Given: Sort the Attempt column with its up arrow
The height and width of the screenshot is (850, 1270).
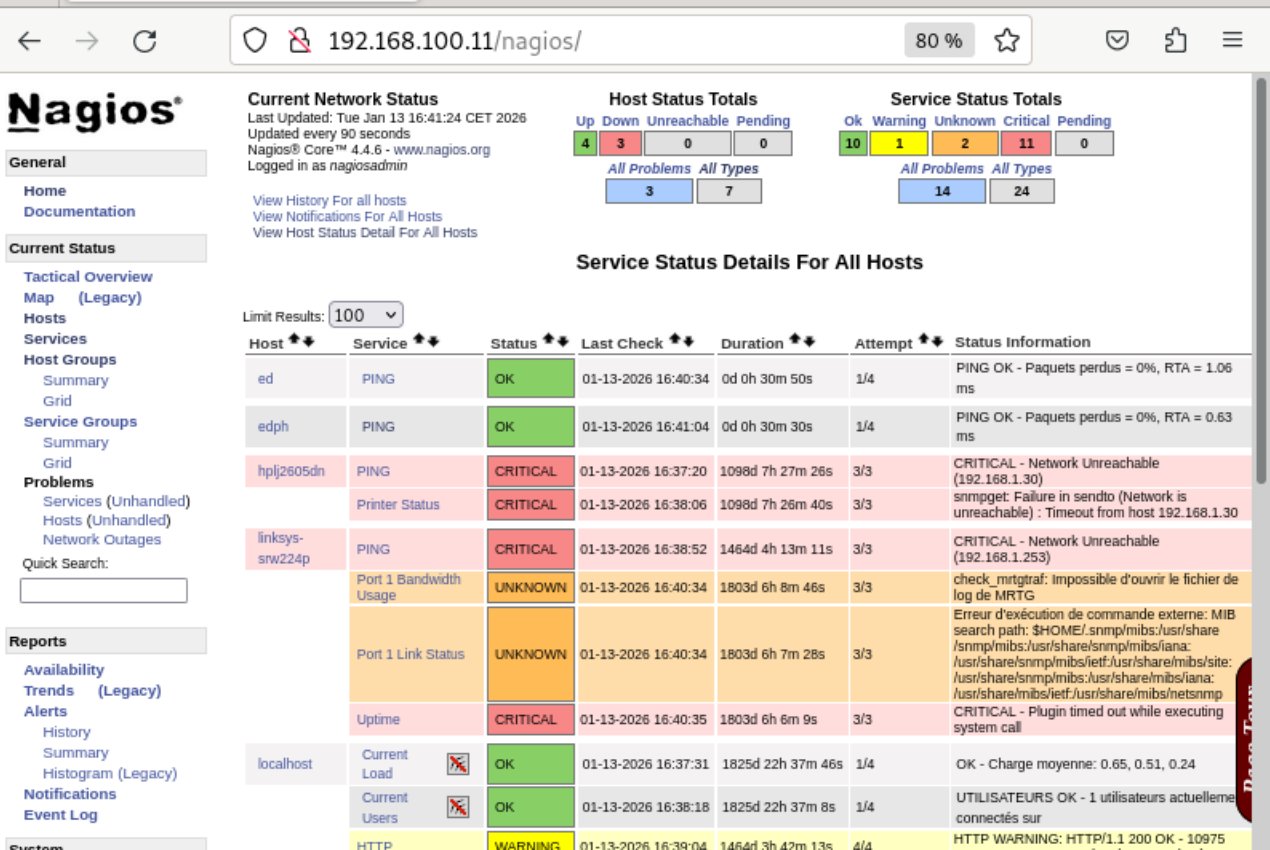Looking at the screenshot, I should coord(923,339).
